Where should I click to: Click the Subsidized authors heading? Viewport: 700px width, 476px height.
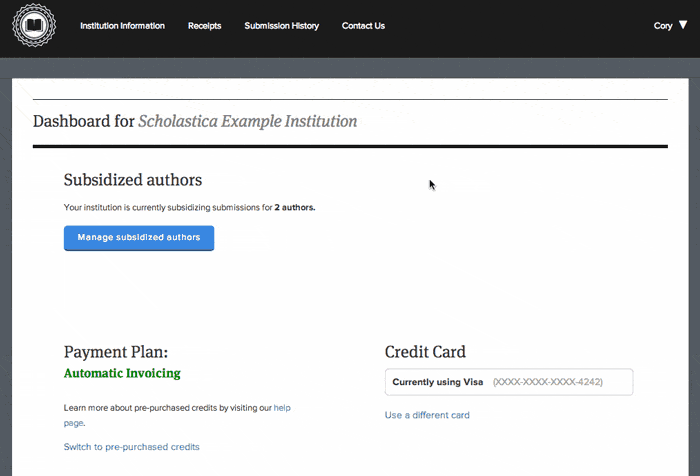[x=133, y=180]
